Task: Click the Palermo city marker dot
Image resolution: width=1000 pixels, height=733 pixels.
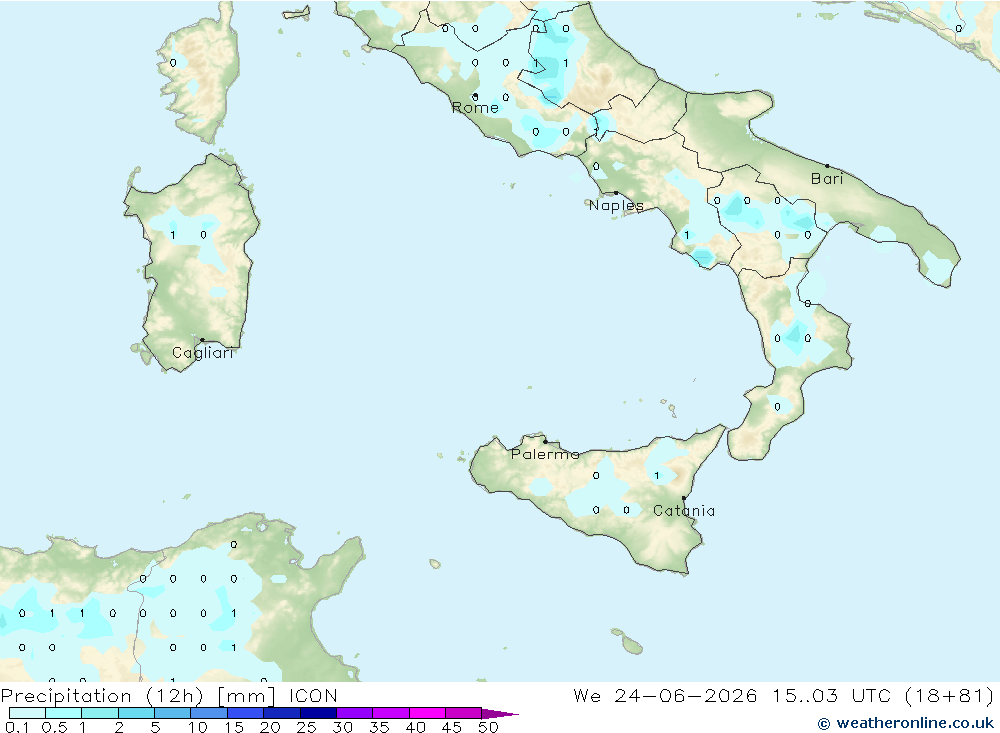Action: [545, 441]
